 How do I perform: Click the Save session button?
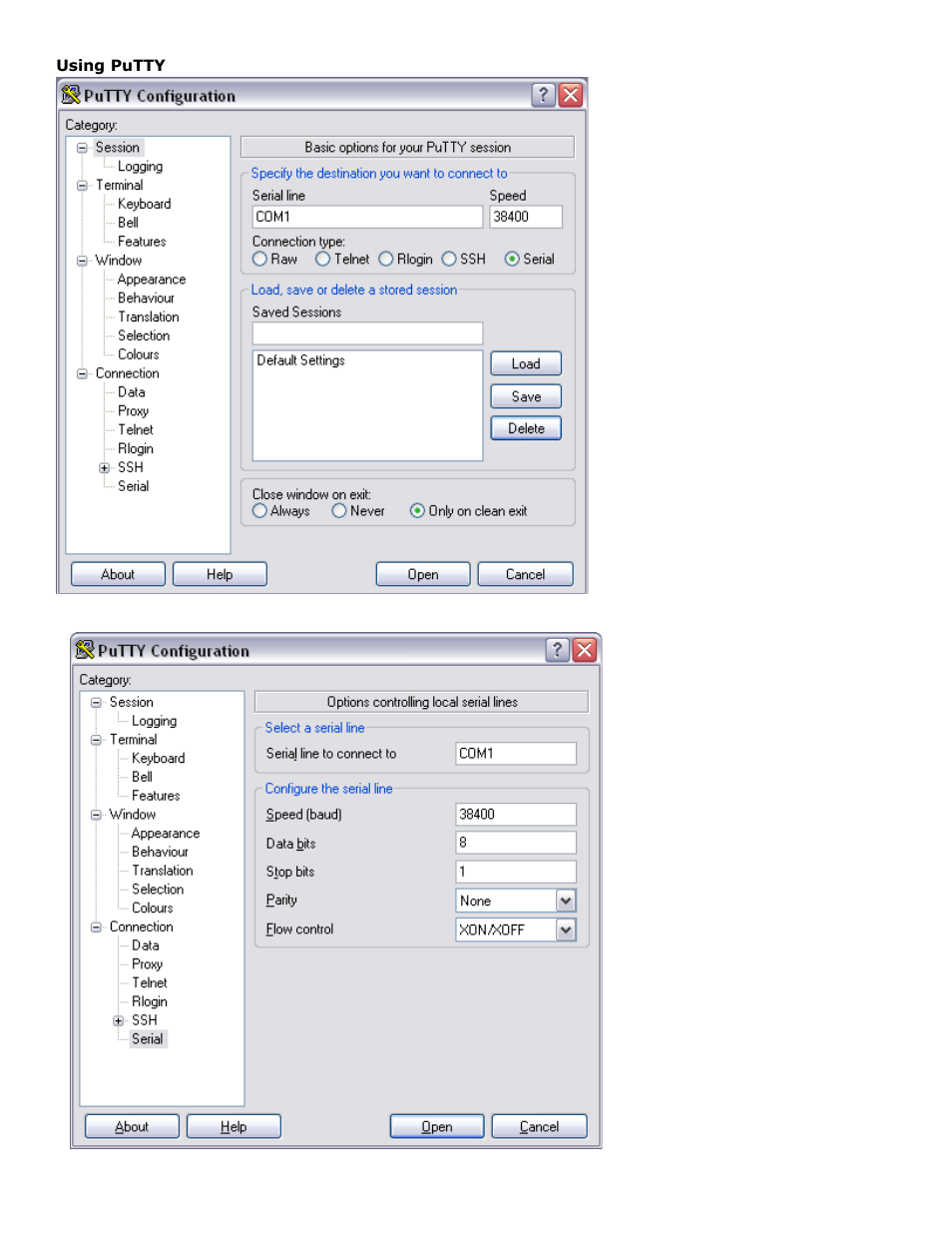(526, 396)
